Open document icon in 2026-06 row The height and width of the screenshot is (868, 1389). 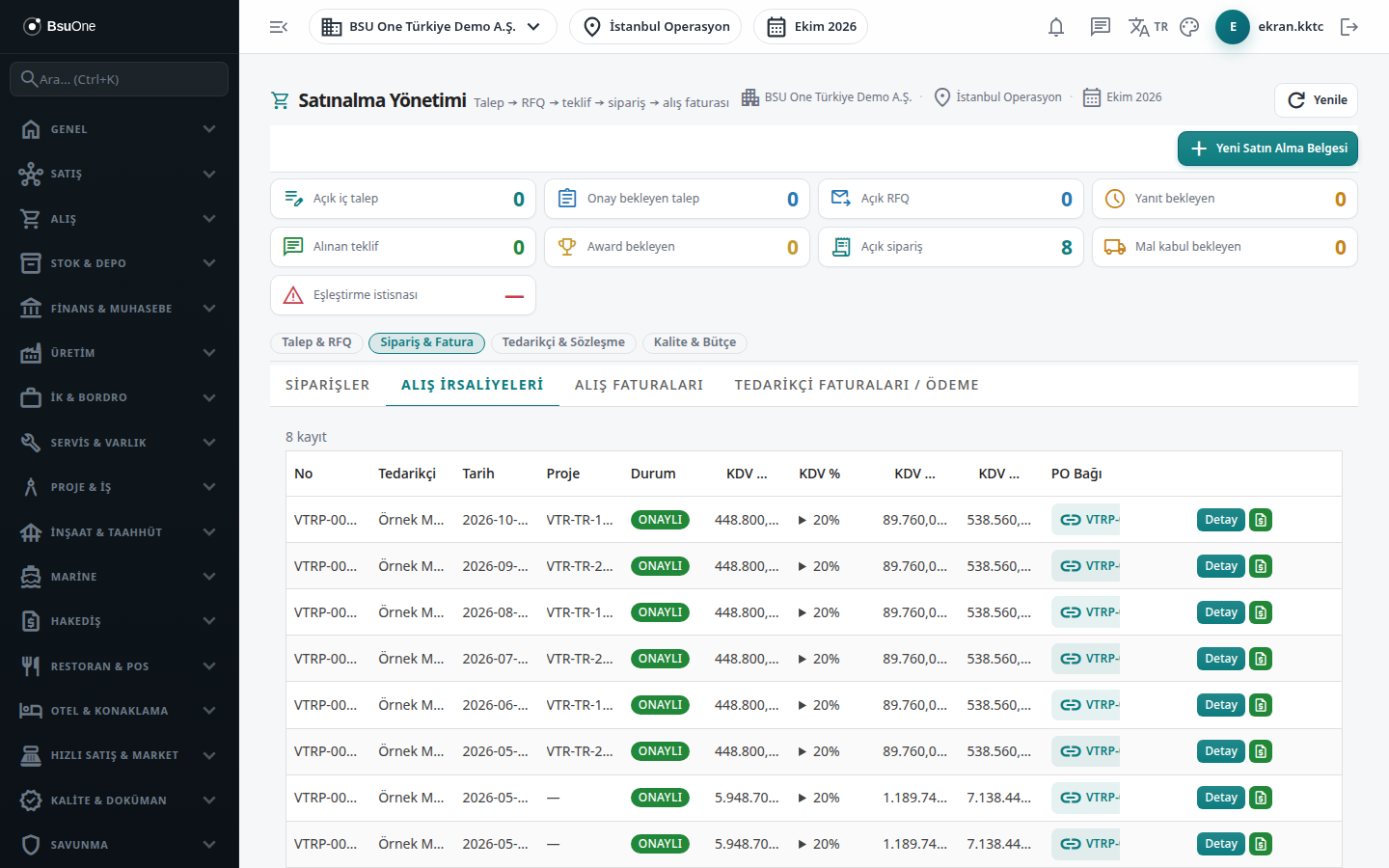pyautogui.click(x=1261, y=705)
